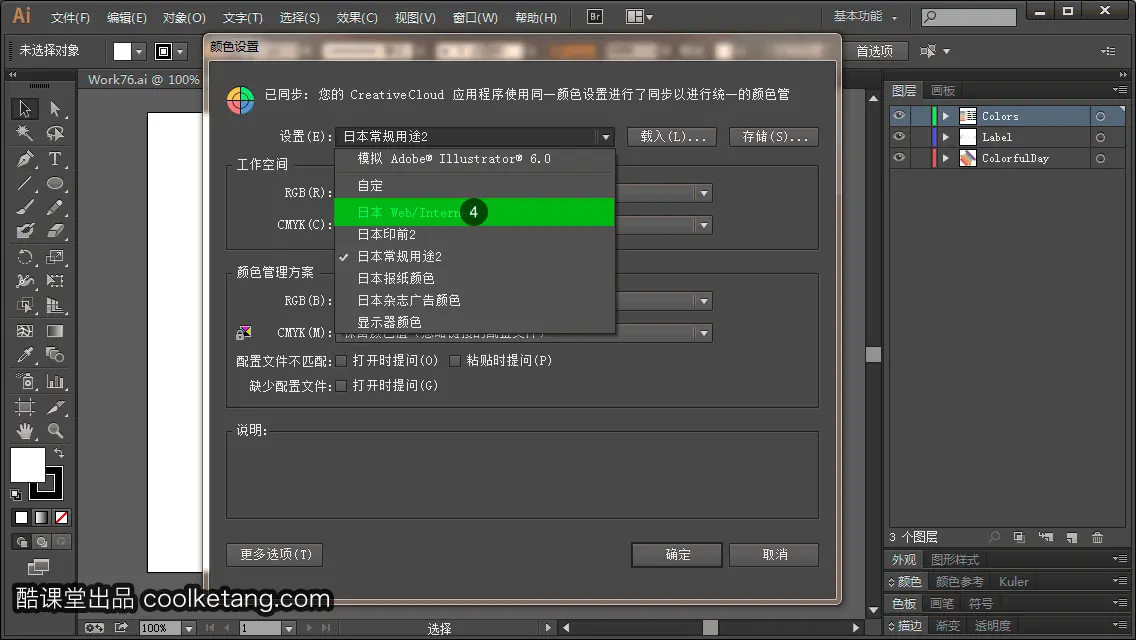This screenshot has width=1136, height=640.
Task: Expand the Colors layer triangle
Action: pos(945,116)
